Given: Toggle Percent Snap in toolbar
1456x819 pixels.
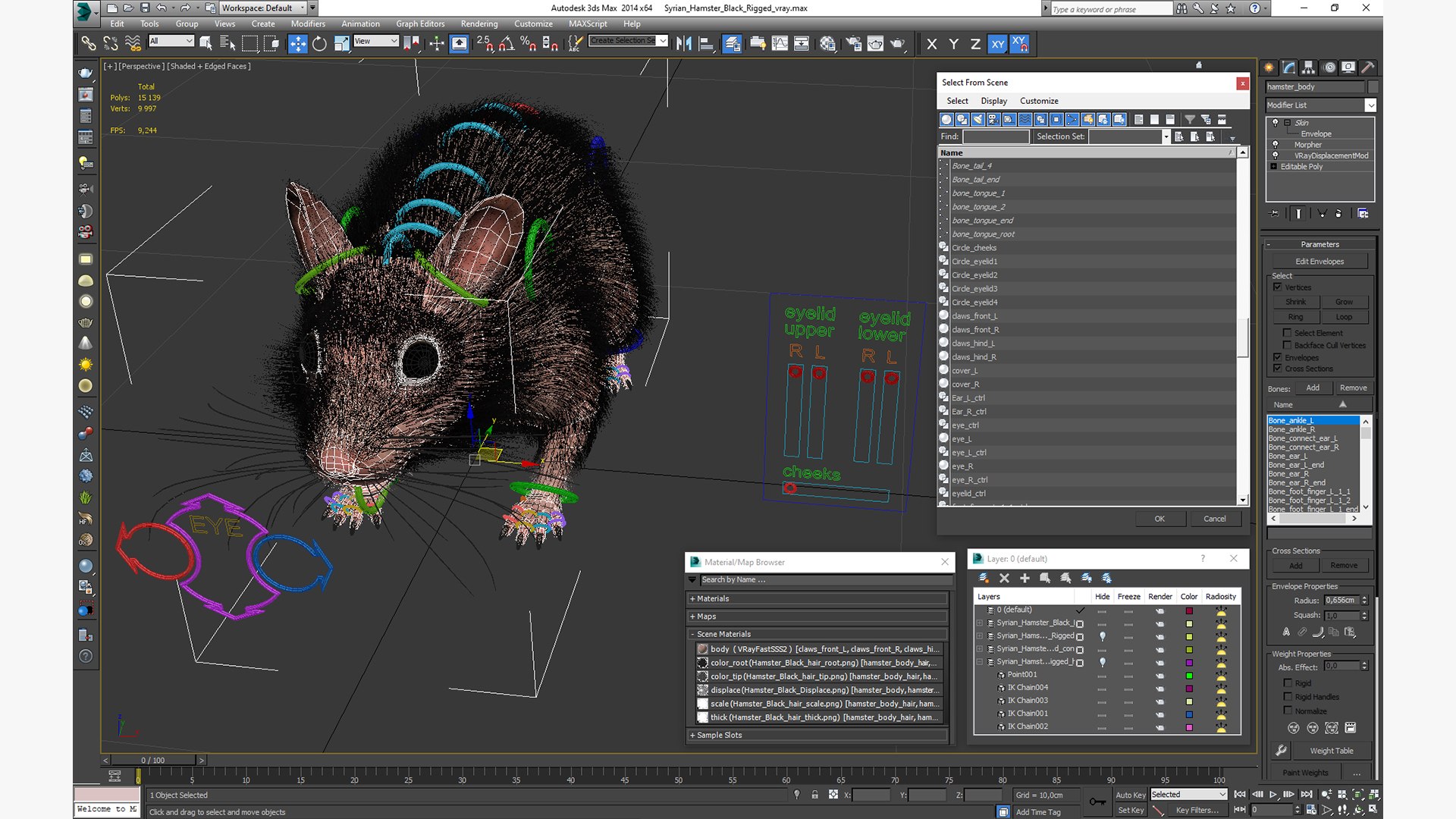Looking at the screenshot, I should pos(529,44).
